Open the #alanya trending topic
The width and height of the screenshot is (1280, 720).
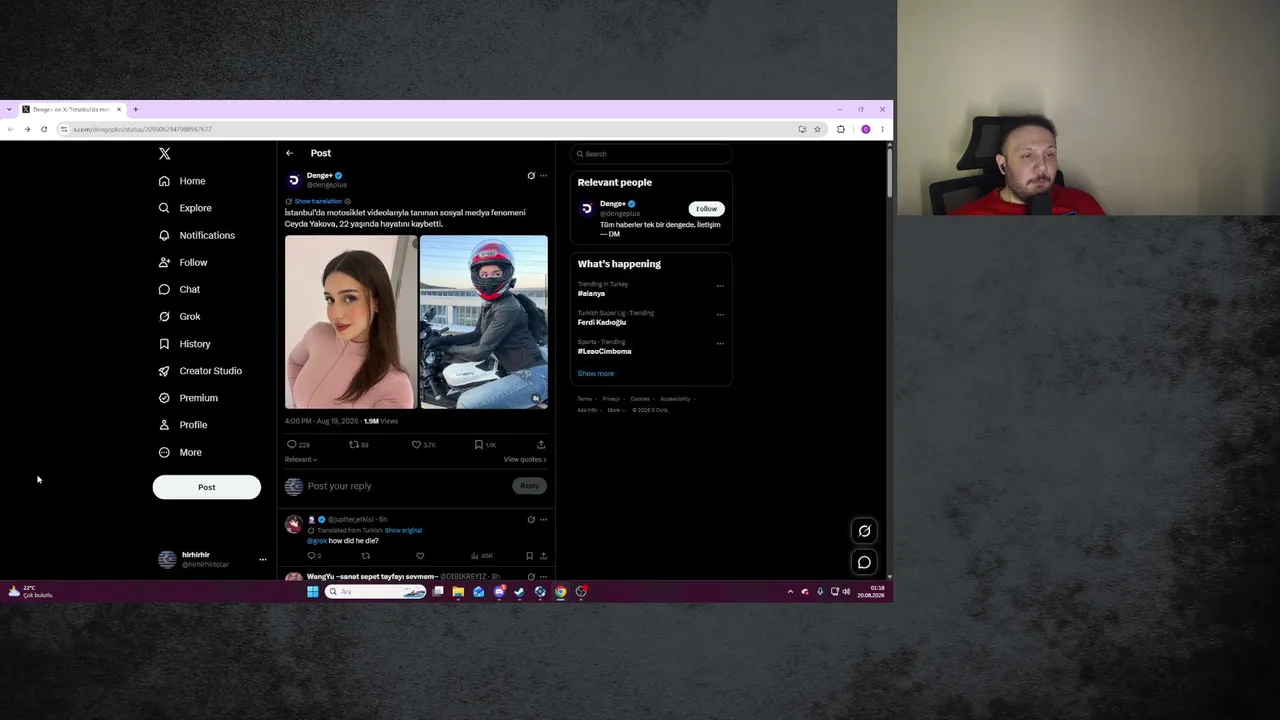click(591, 294)
